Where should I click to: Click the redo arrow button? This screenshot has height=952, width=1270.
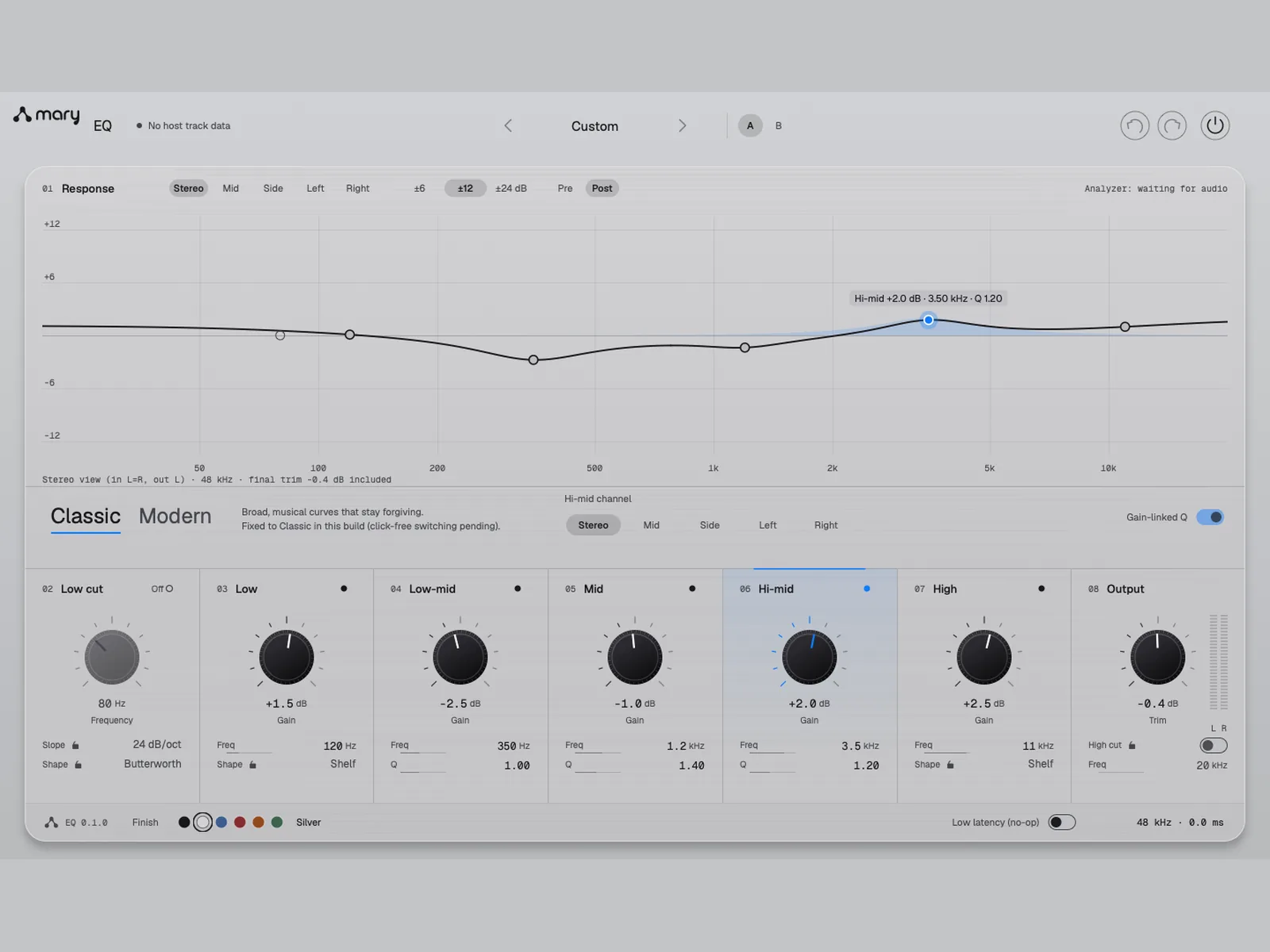click(1172, 125)
